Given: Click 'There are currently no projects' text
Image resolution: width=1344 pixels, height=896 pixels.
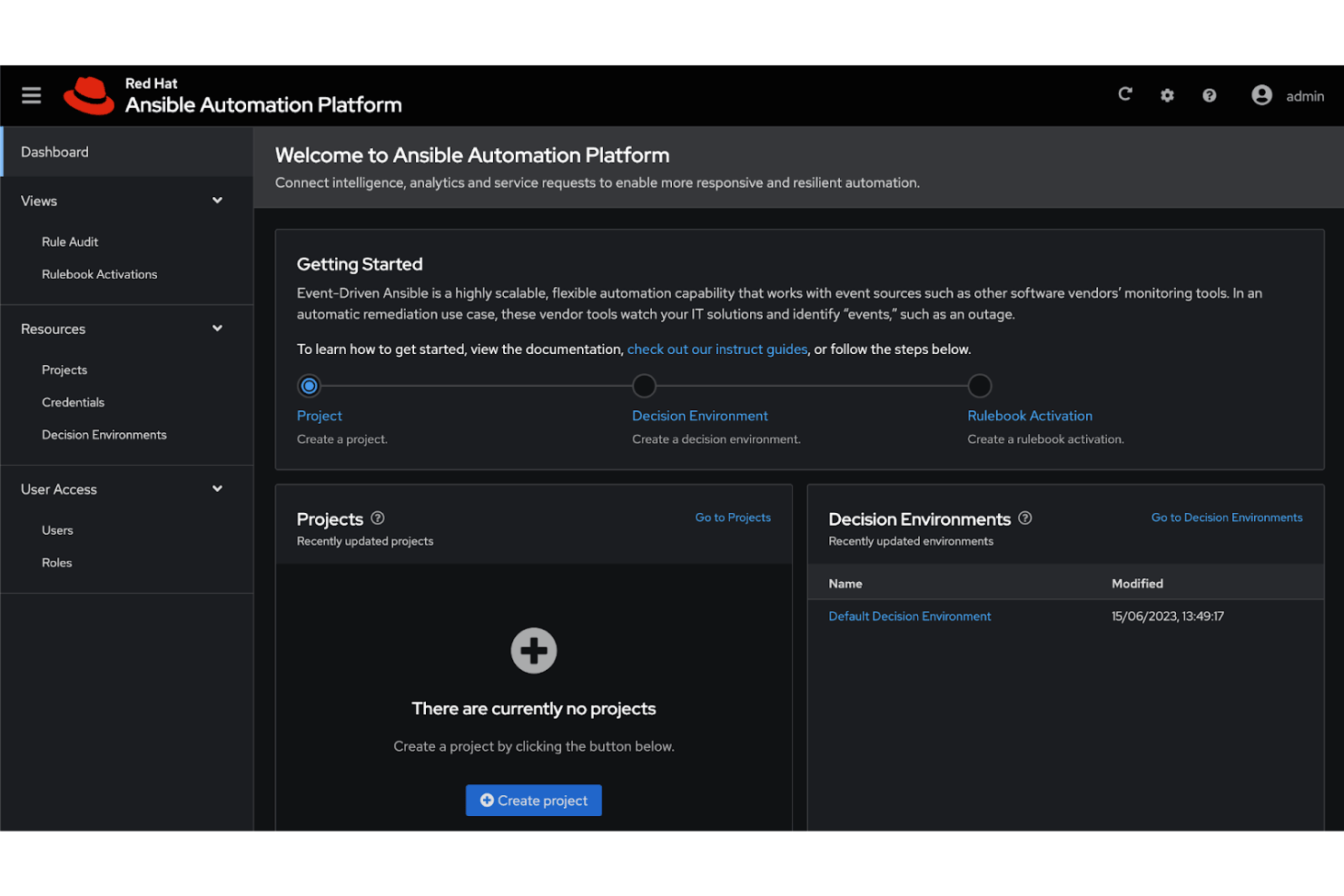Looking at the screenshot, I should pos(534,709).
